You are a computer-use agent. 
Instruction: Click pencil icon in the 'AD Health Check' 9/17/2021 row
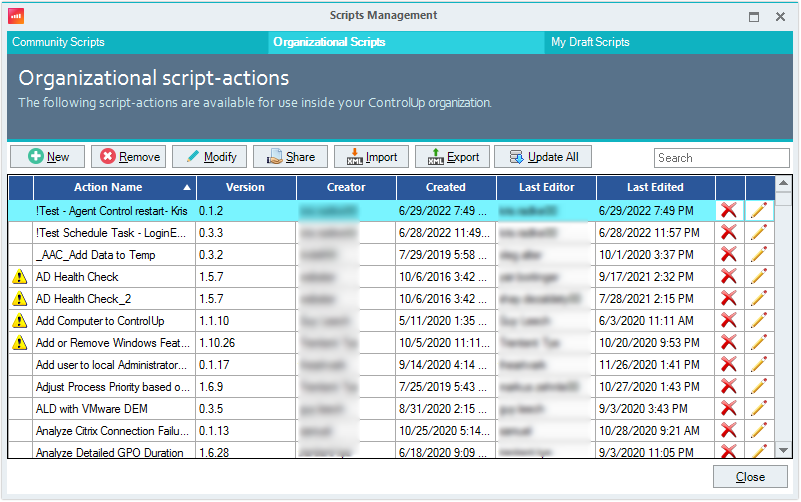pyautogui.click(x=759, y=276)
